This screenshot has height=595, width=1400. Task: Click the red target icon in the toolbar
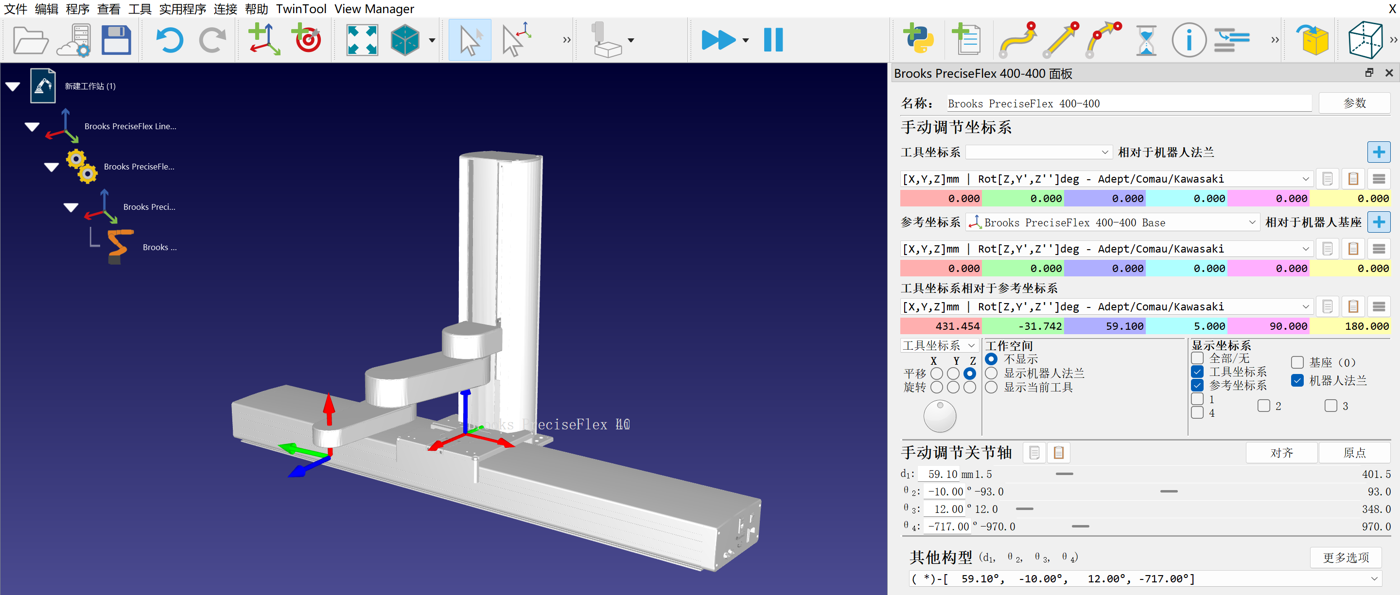click(305, 39)
